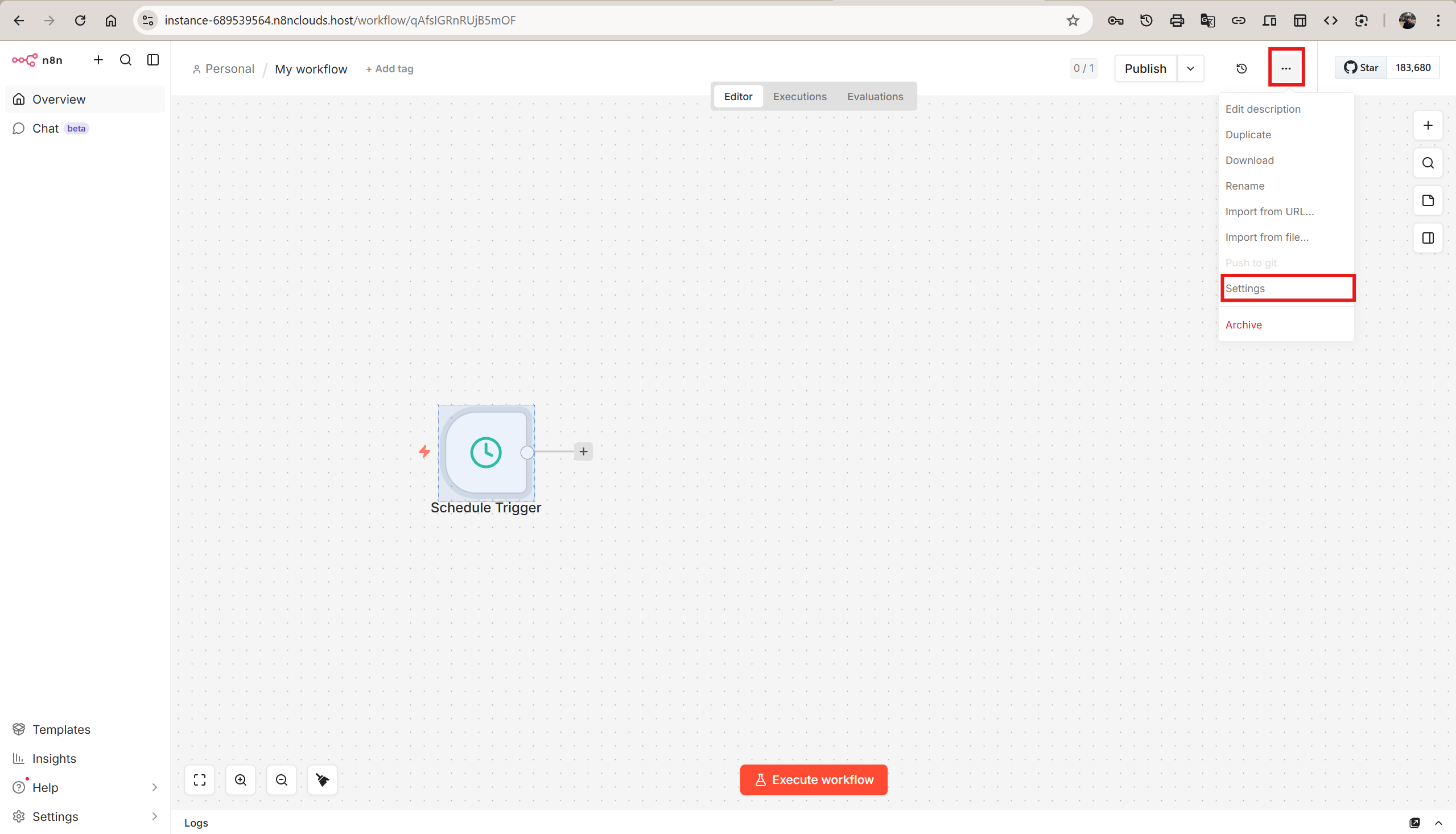
Task: Open Chat beta in the sidebar
Action: pos(85,128)
